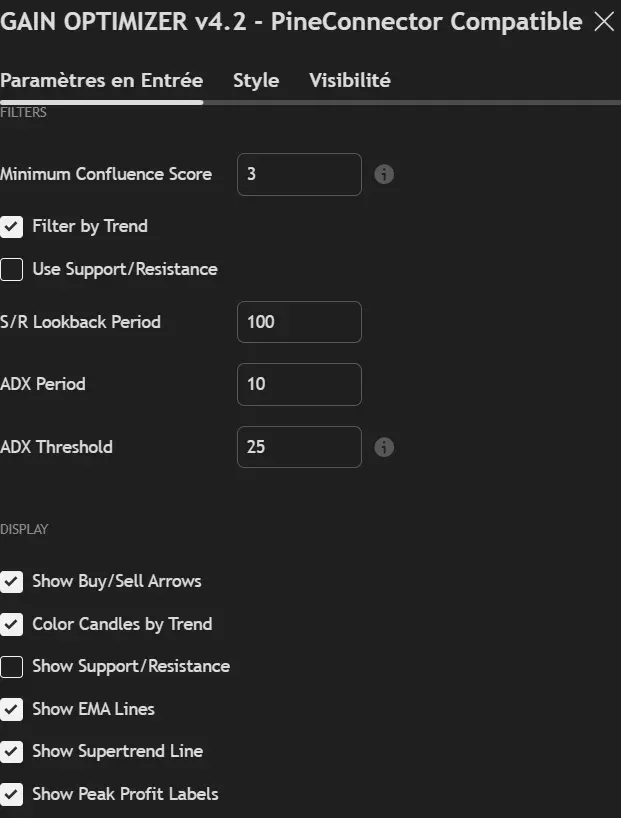Click info icon next to ADX Threshold
Viewport: 621px width, 818px height.
click(x=384, y=447)
